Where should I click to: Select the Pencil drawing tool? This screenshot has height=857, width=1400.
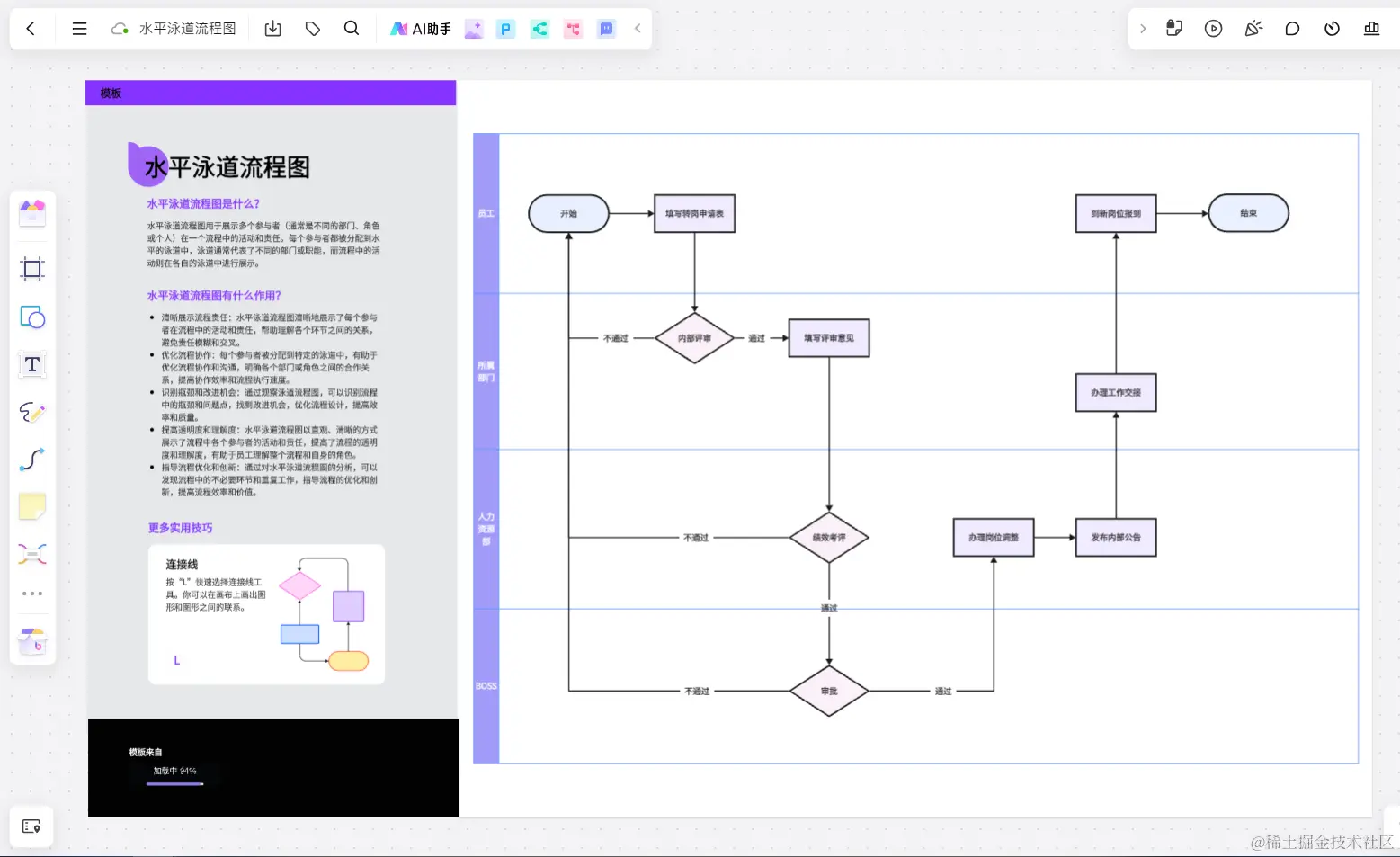coord(31,412)
